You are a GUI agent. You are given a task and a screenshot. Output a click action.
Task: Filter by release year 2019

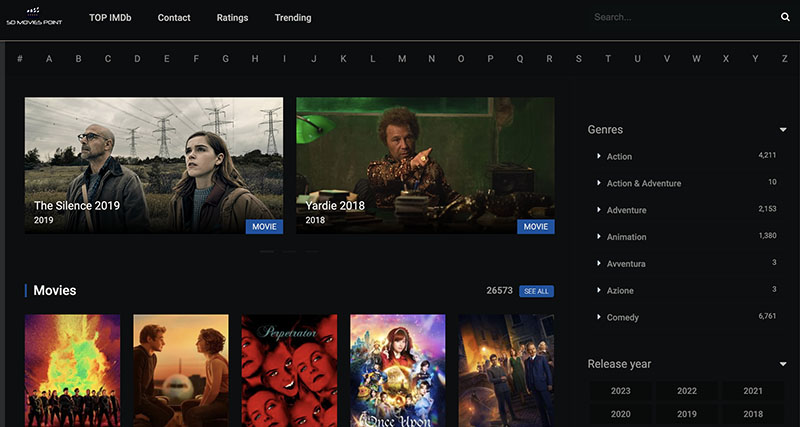[687, 414]
